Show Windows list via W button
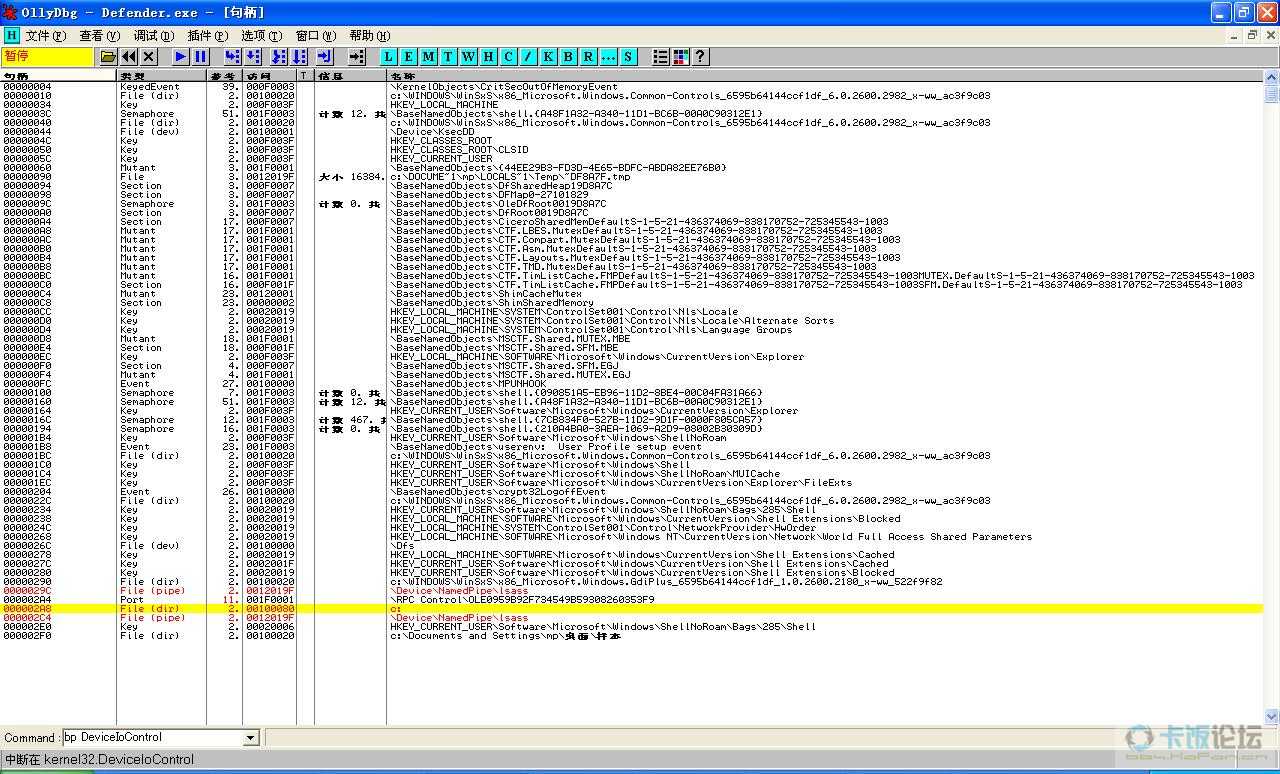The width and height of the screenshot is (1280, 774). pyautogui.click(x=468, y=57)
